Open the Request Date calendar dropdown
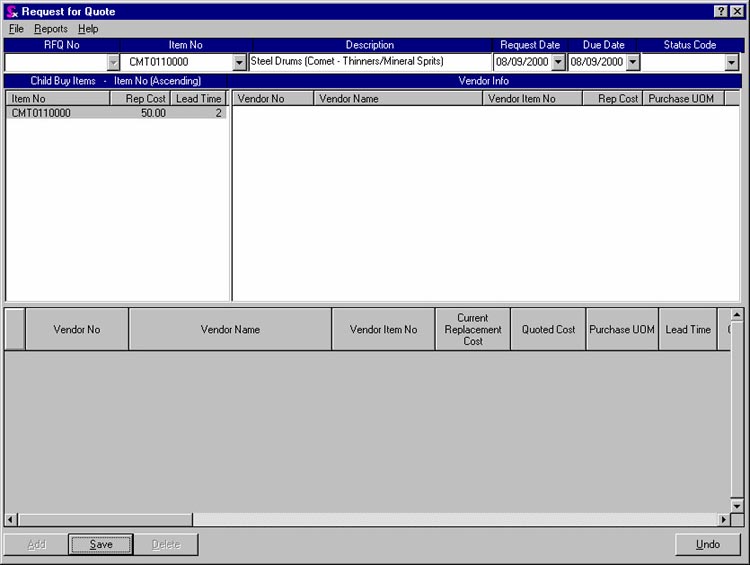750x565 pixels. pos(557,62)
